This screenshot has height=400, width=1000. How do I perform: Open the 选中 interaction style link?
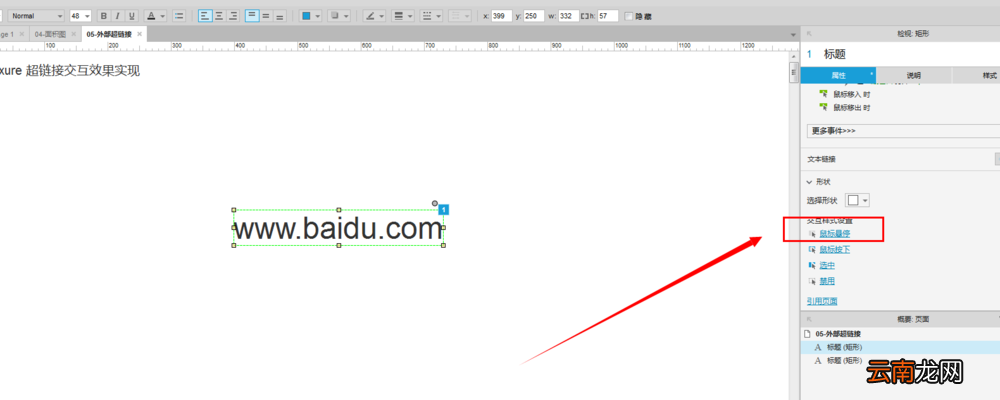[x=827, y=265]
